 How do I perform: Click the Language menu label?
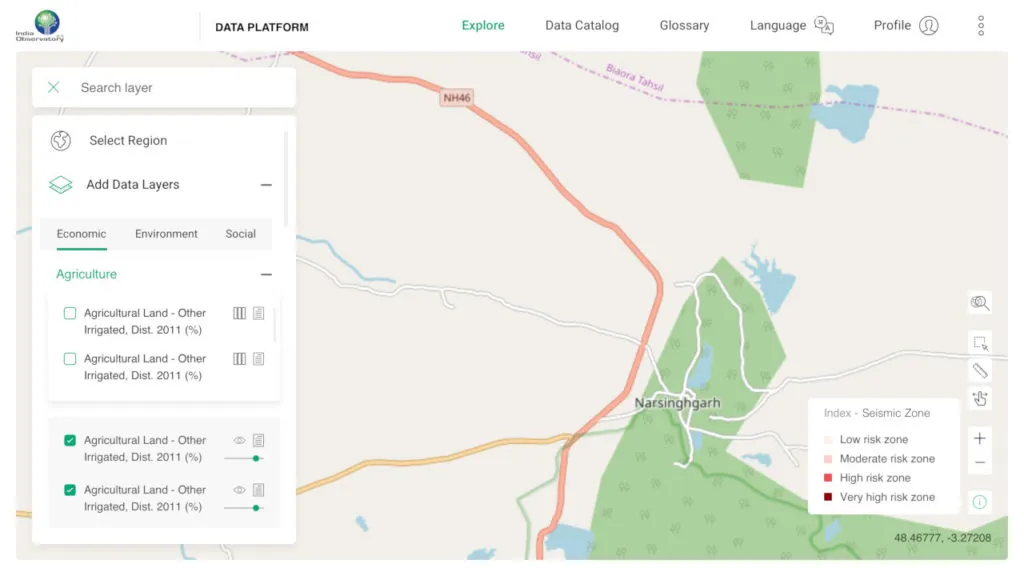tap(778, 25)
